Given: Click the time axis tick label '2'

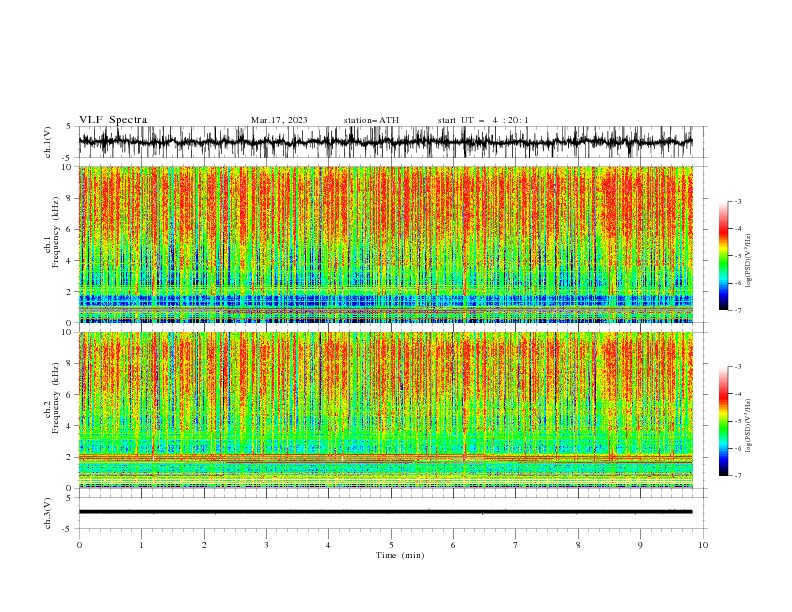Looking at the screenshot, I should pyautogui.click(x=204, y=545).
